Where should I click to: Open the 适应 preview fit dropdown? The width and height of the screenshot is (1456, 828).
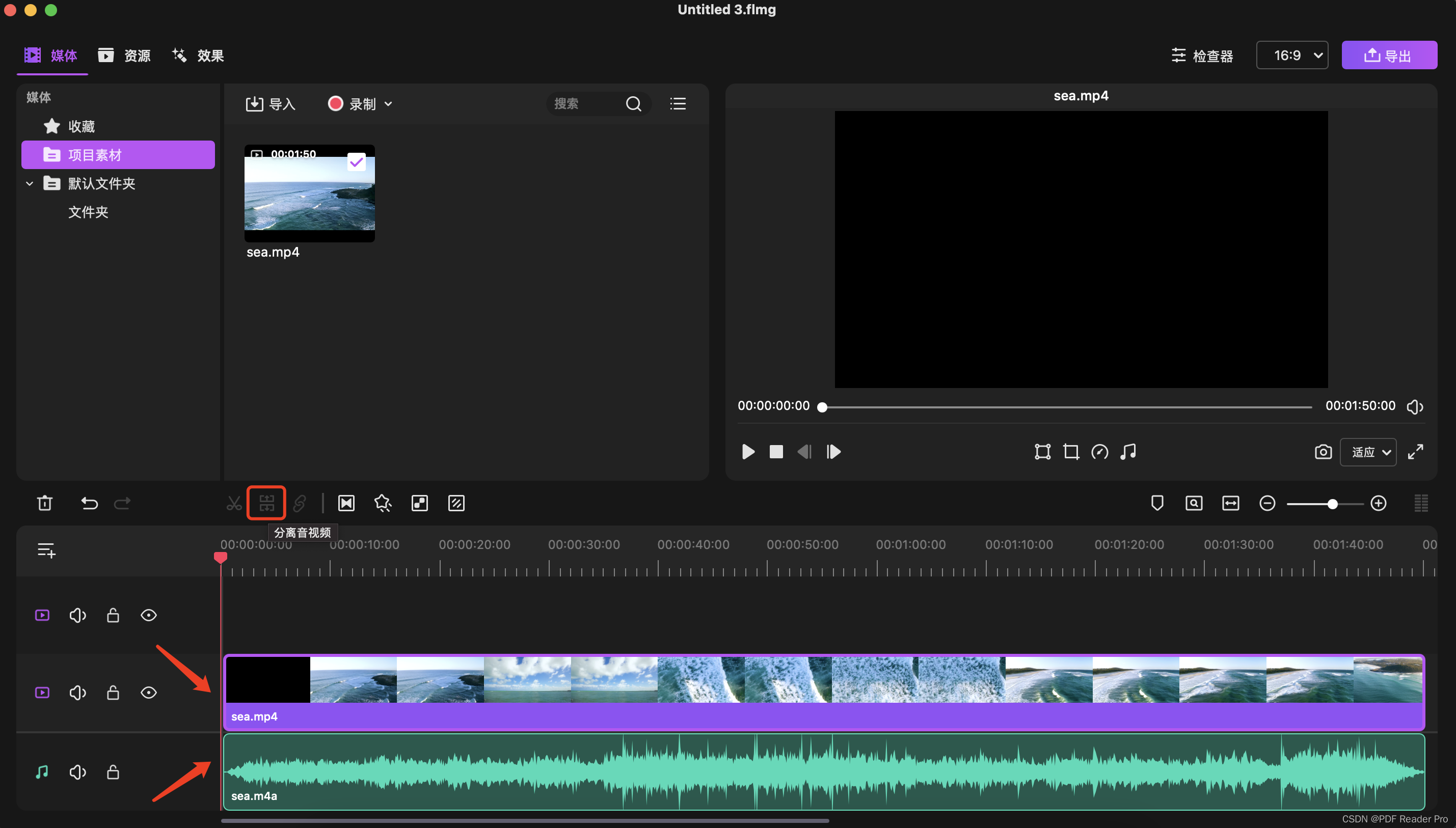tap(1368, 452)
